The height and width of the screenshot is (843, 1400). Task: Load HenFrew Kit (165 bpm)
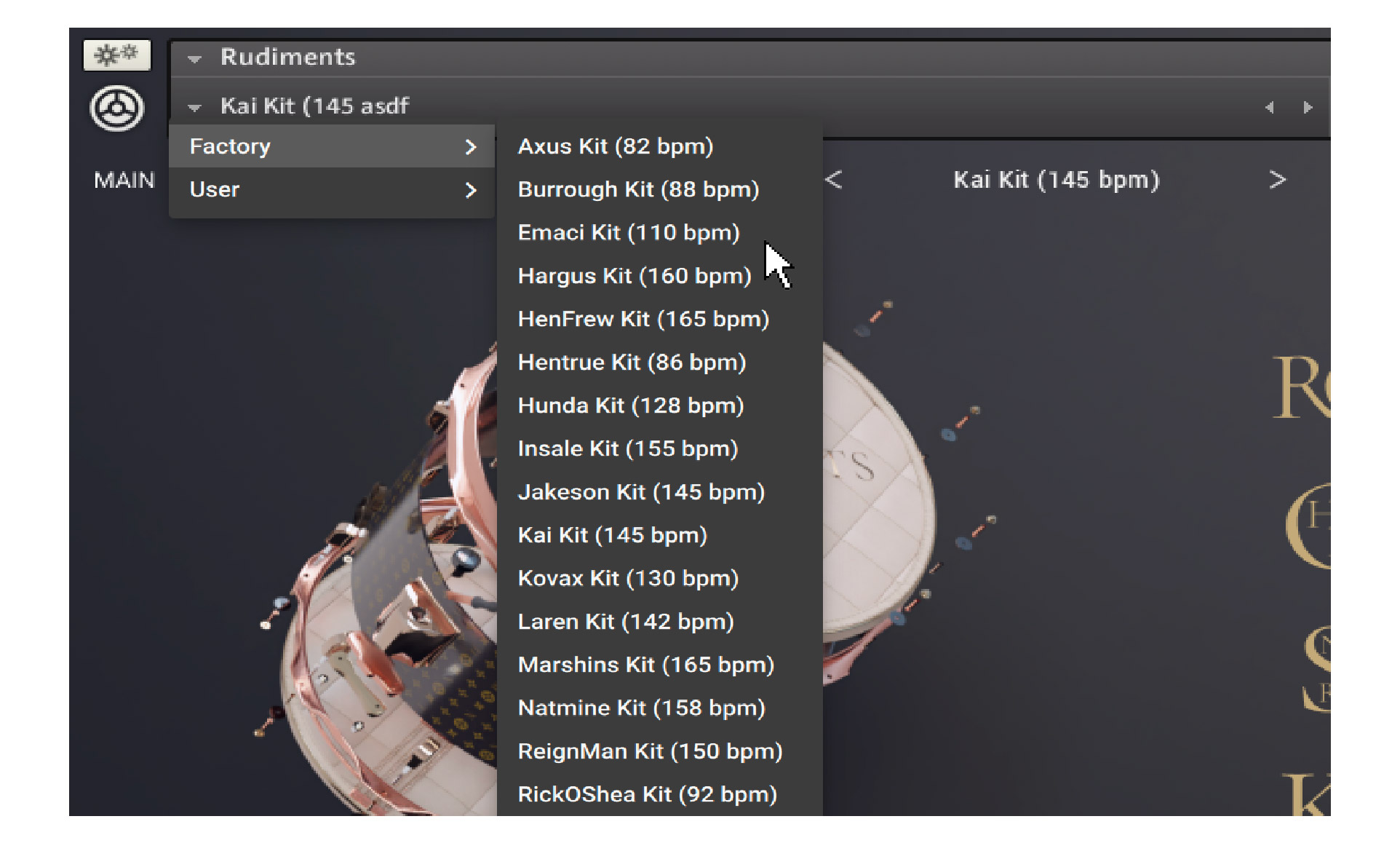point(643,319)
